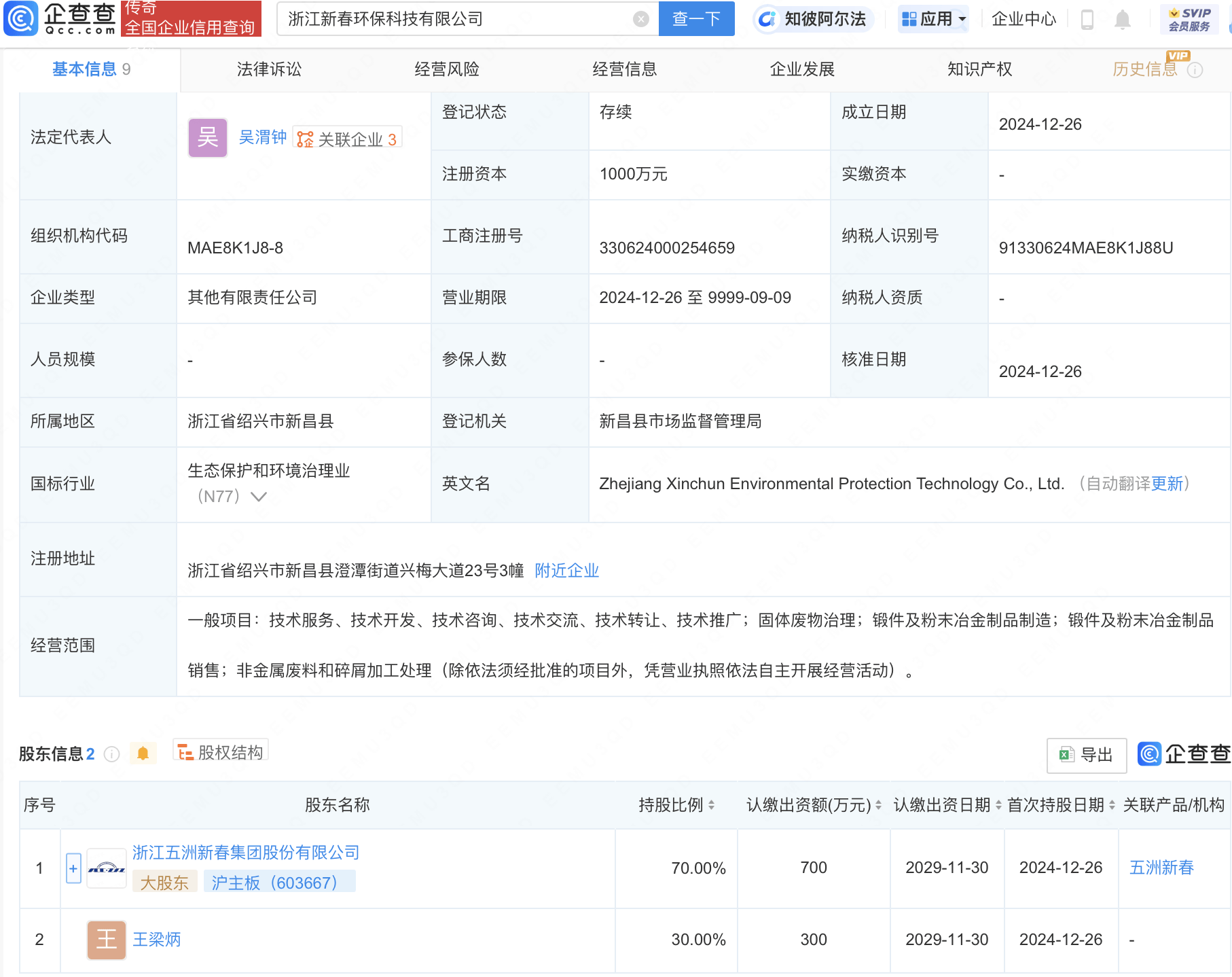Click the shareholder alert bell icon
1232x977 pixels.
click(x=143, y=753)
